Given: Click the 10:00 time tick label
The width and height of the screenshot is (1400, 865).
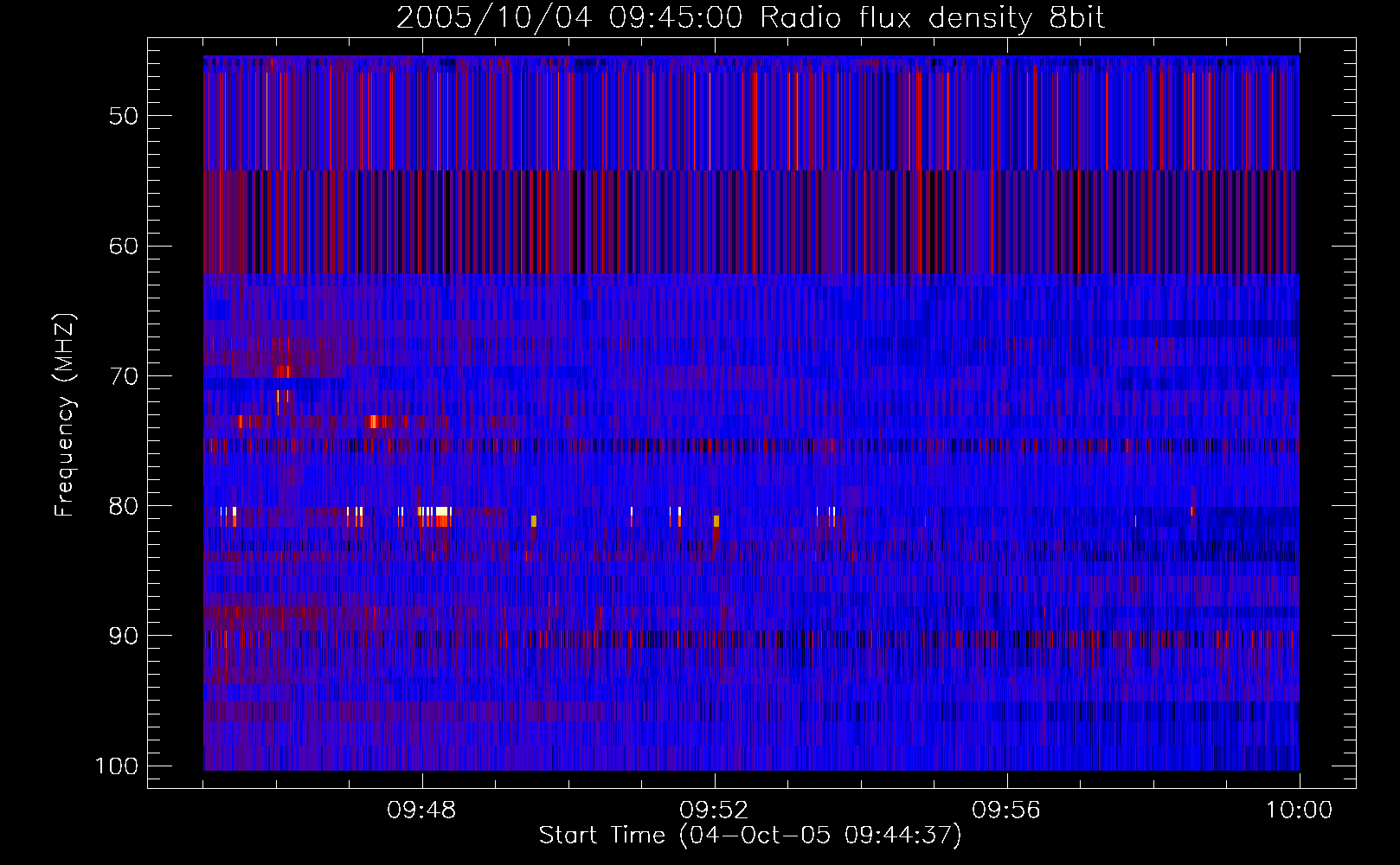Looking at the screenshot, I should coord(1299,811).
